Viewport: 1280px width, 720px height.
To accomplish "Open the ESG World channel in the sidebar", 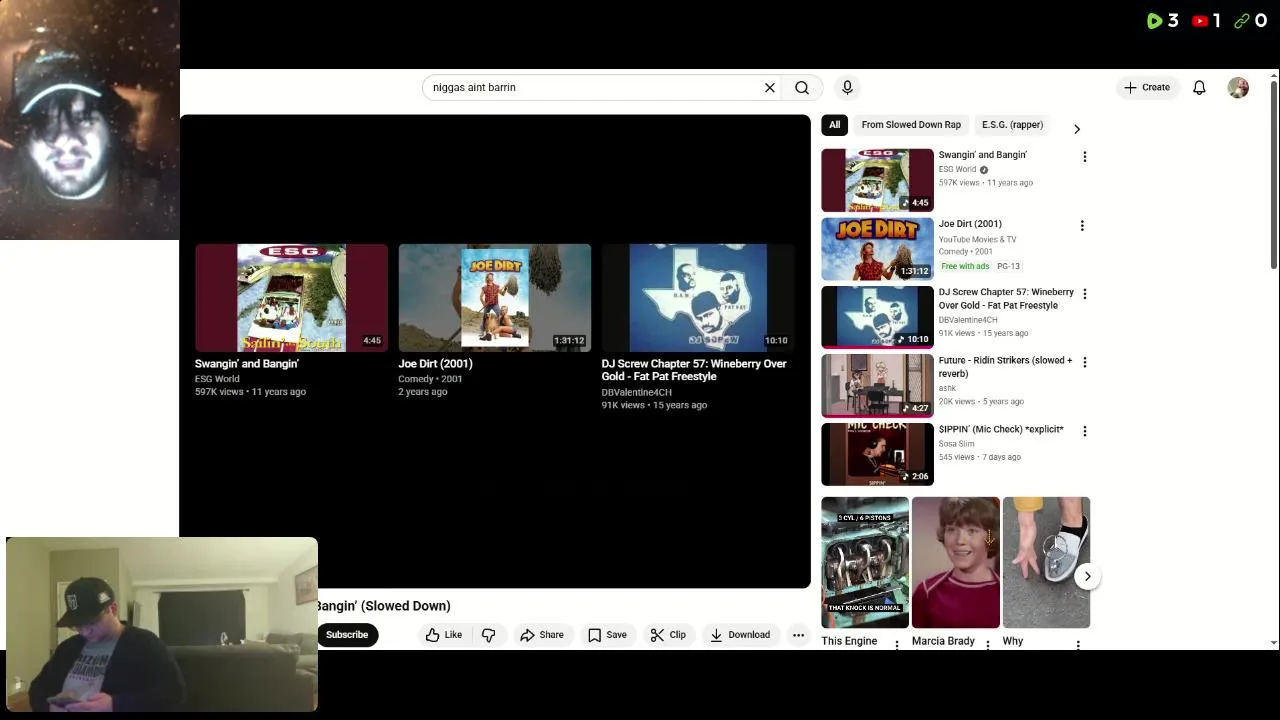I will click(x=957, y=169).
